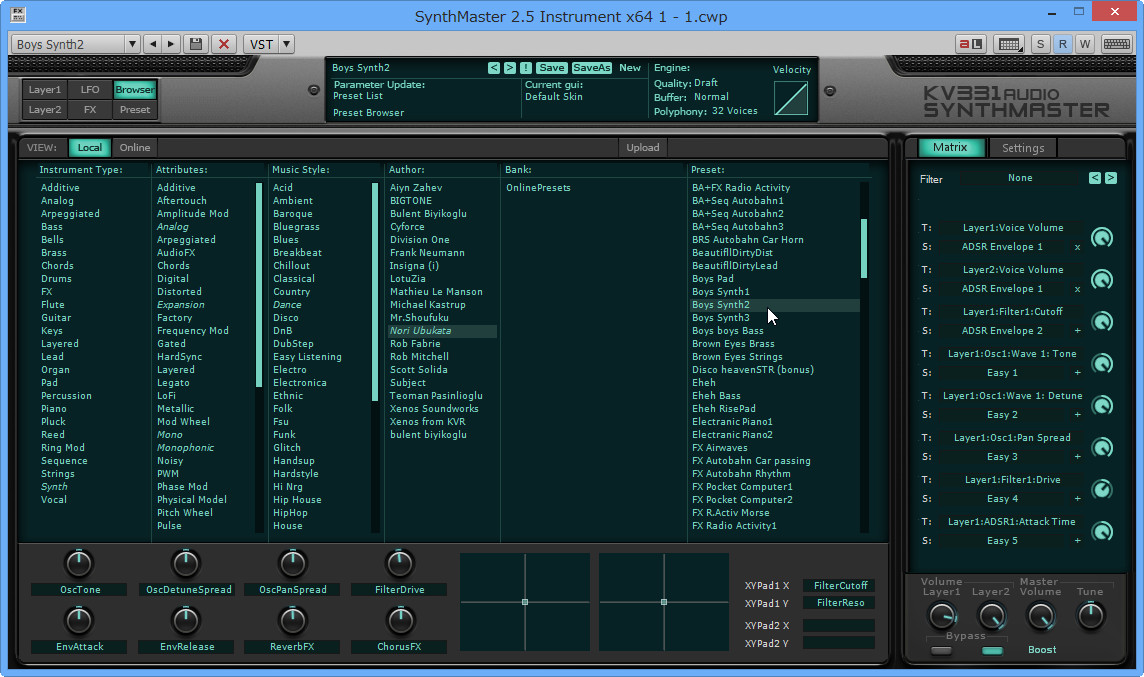Click the Volume Layer1 knob
Screen dimensions: 1144x677
942,616
